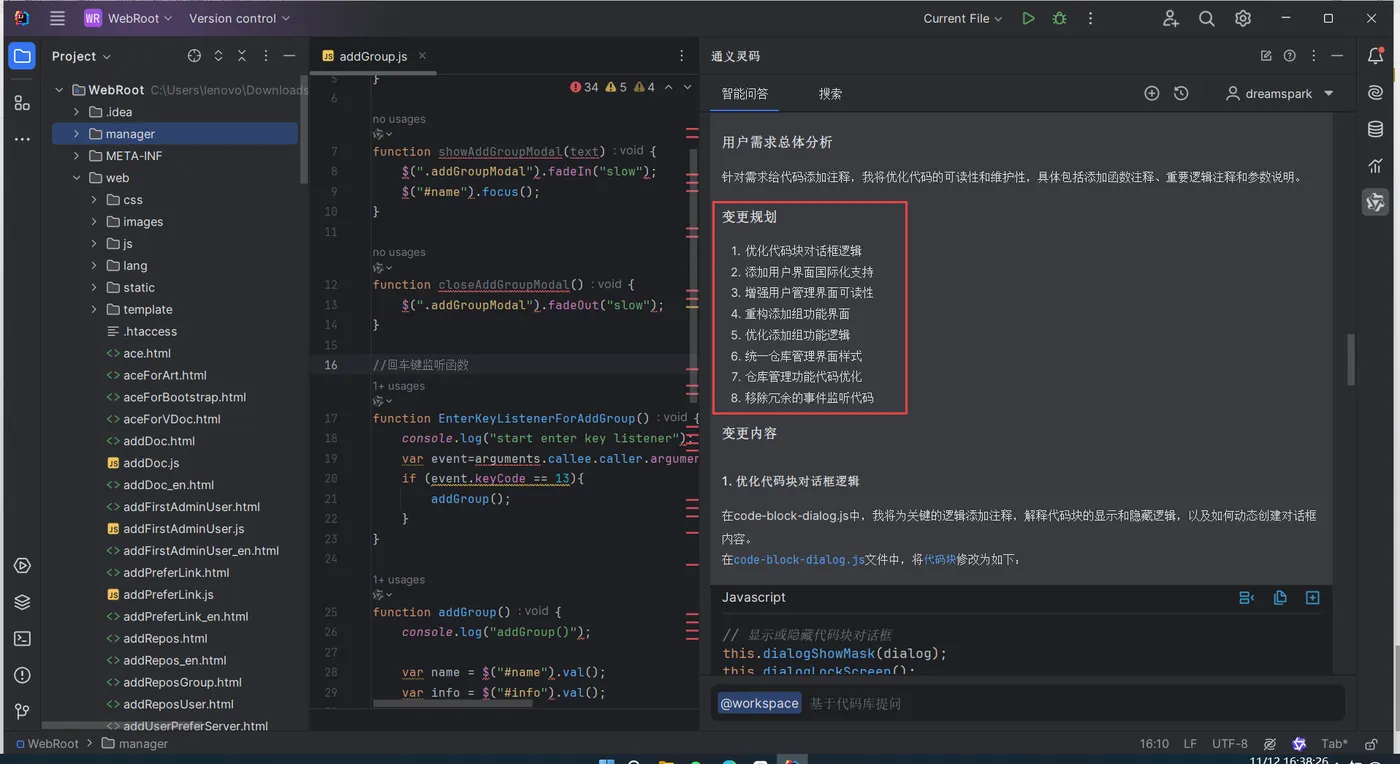Open code-block-dialog.js file link
This screenshot has width=1400, height=764.
click(799, 560)
